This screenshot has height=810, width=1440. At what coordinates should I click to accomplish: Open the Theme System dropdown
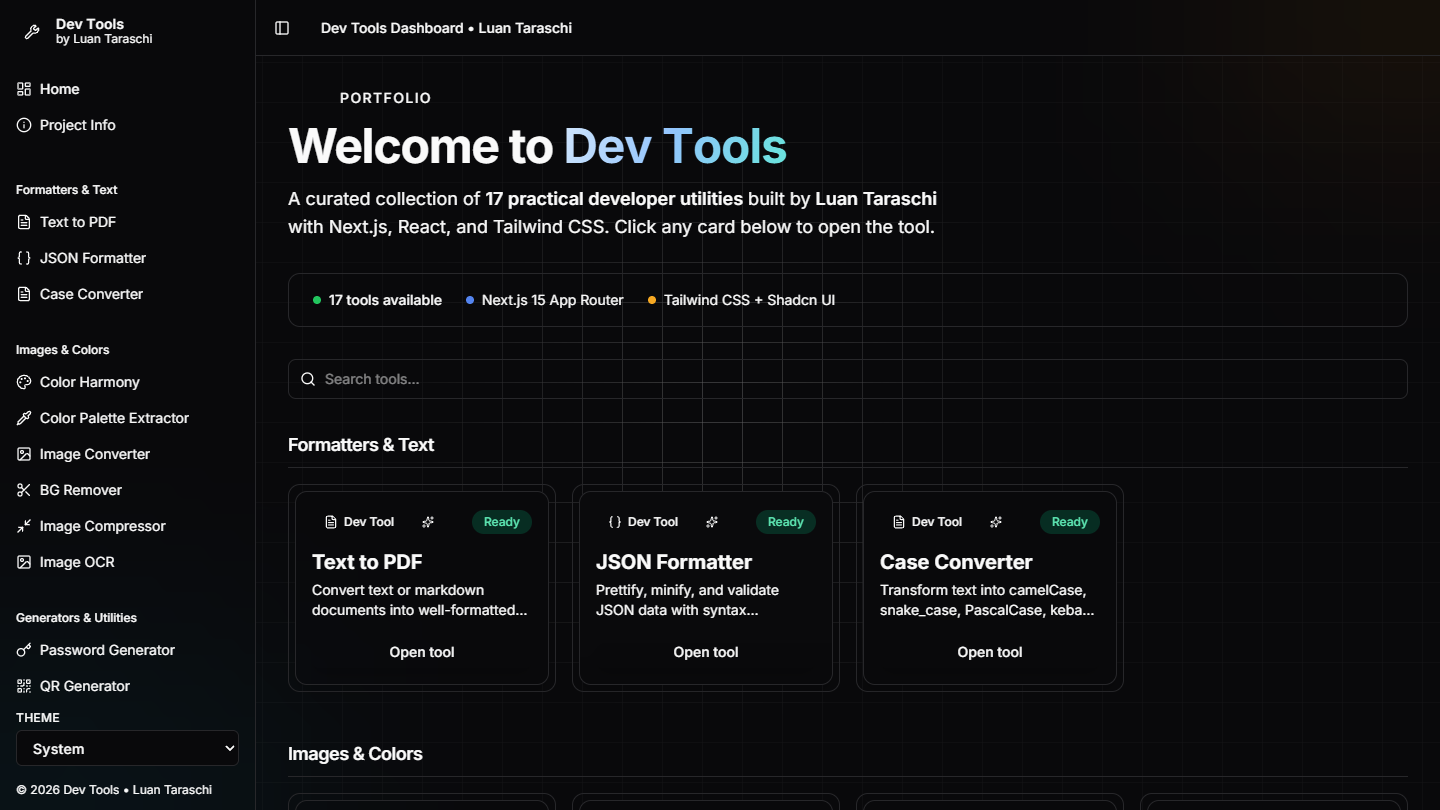click(128, 748)
